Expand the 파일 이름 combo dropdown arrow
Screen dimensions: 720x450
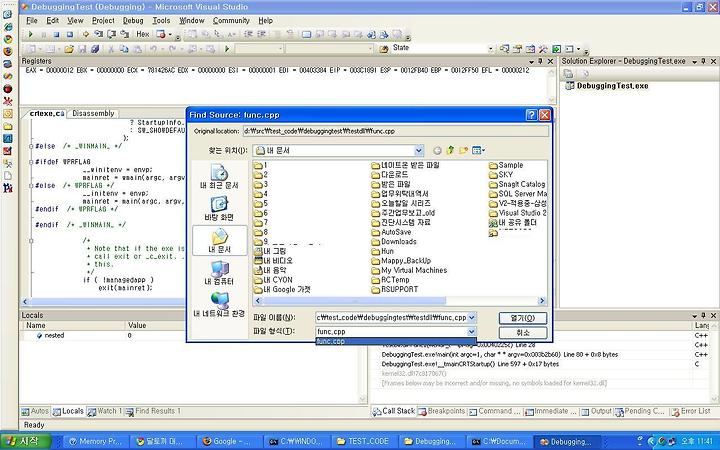pos(472,318)
